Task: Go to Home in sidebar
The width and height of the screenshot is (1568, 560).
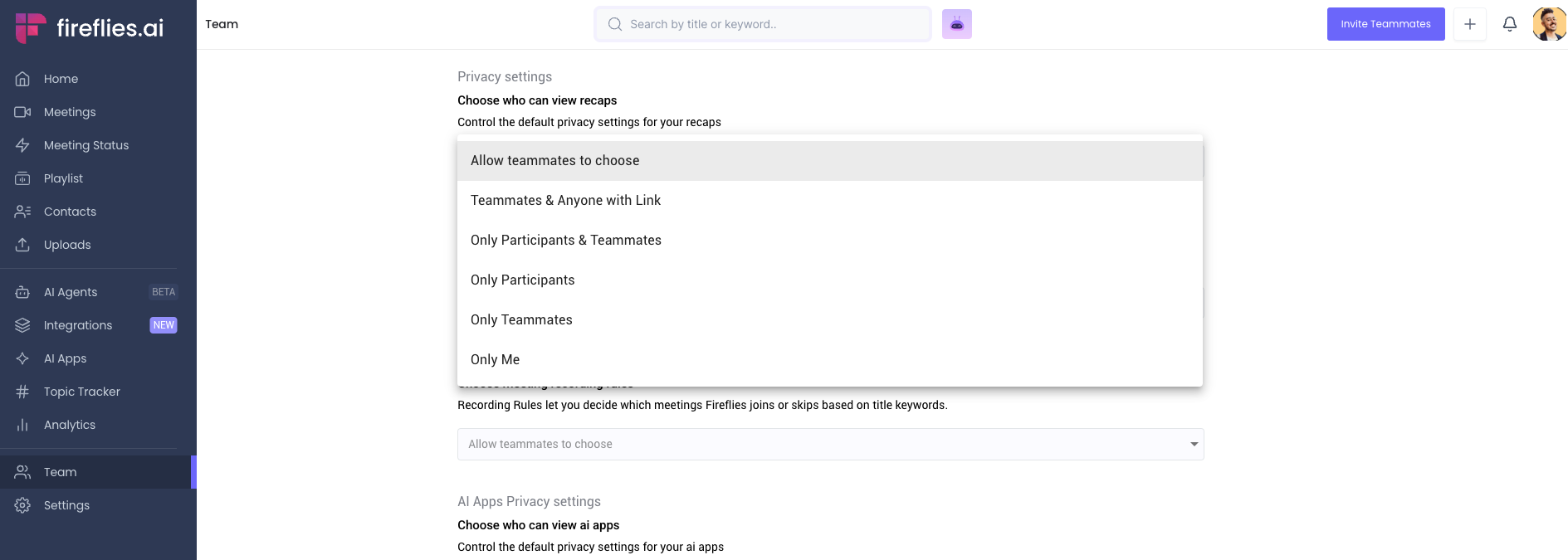Action: click(61, 79)
